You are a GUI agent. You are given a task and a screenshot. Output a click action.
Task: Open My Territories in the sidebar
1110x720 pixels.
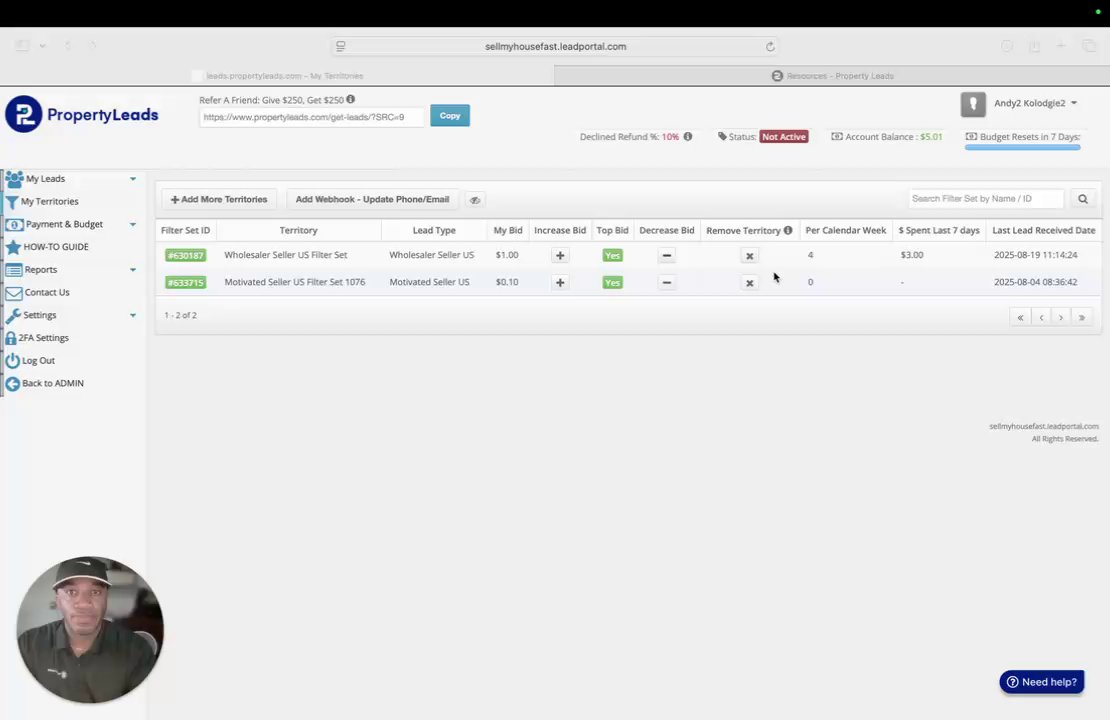coord(49,202)
